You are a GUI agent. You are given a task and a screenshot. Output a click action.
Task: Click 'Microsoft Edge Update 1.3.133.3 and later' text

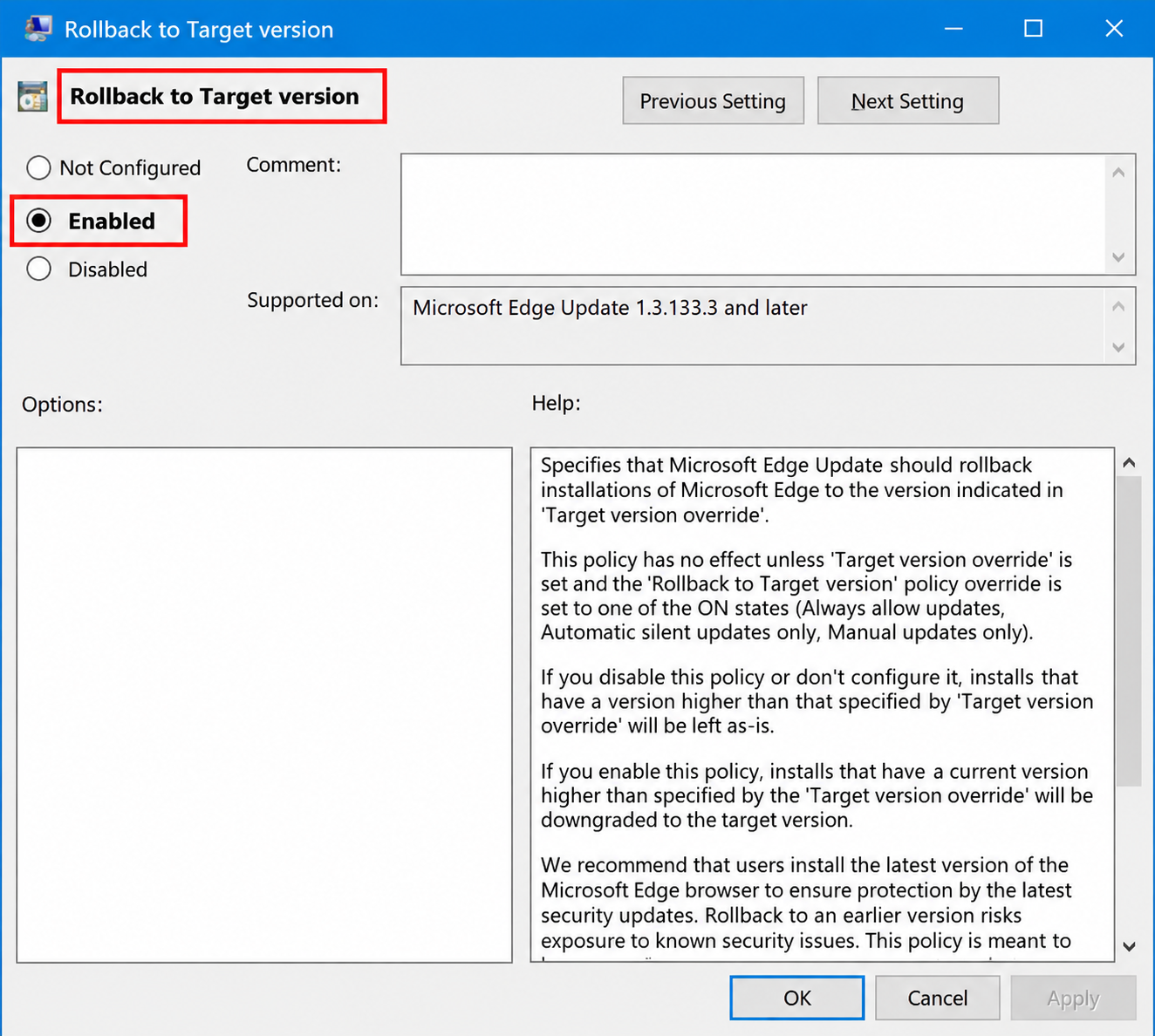[x=610, y=308]
